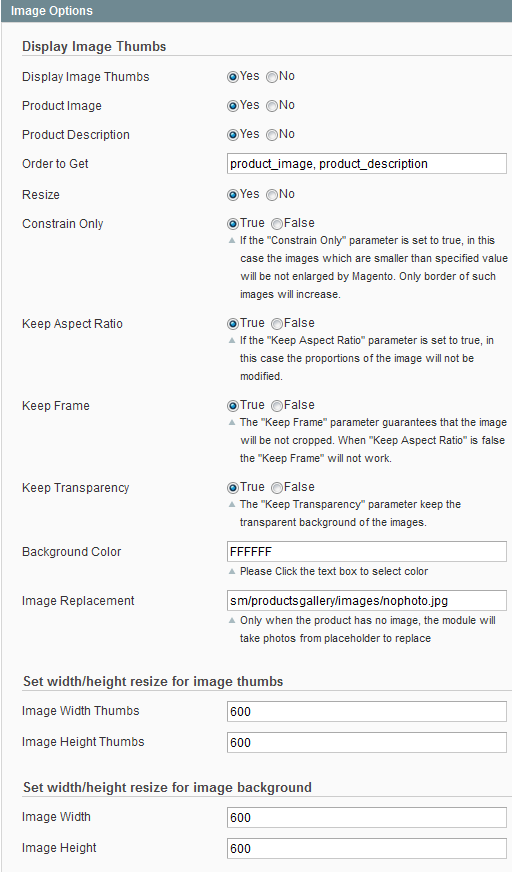Viewport: 512px width, 872px height.
Task: Select True for Keep Frame
Action: [x=233, y=405]
